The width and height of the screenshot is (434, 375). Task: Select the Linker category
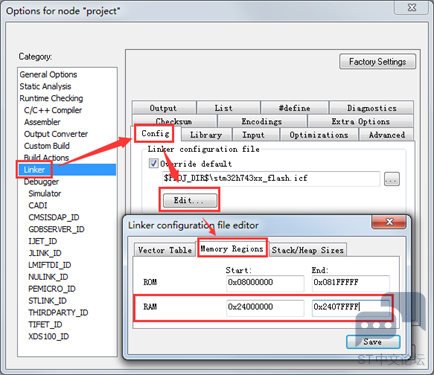(x=34, y=170)
